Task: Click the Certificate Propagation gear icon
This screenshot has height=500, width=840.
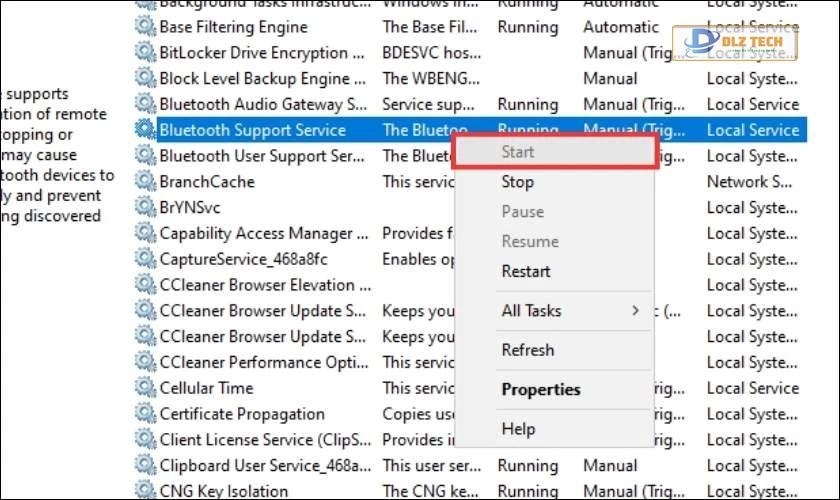Action: (146, 414)
